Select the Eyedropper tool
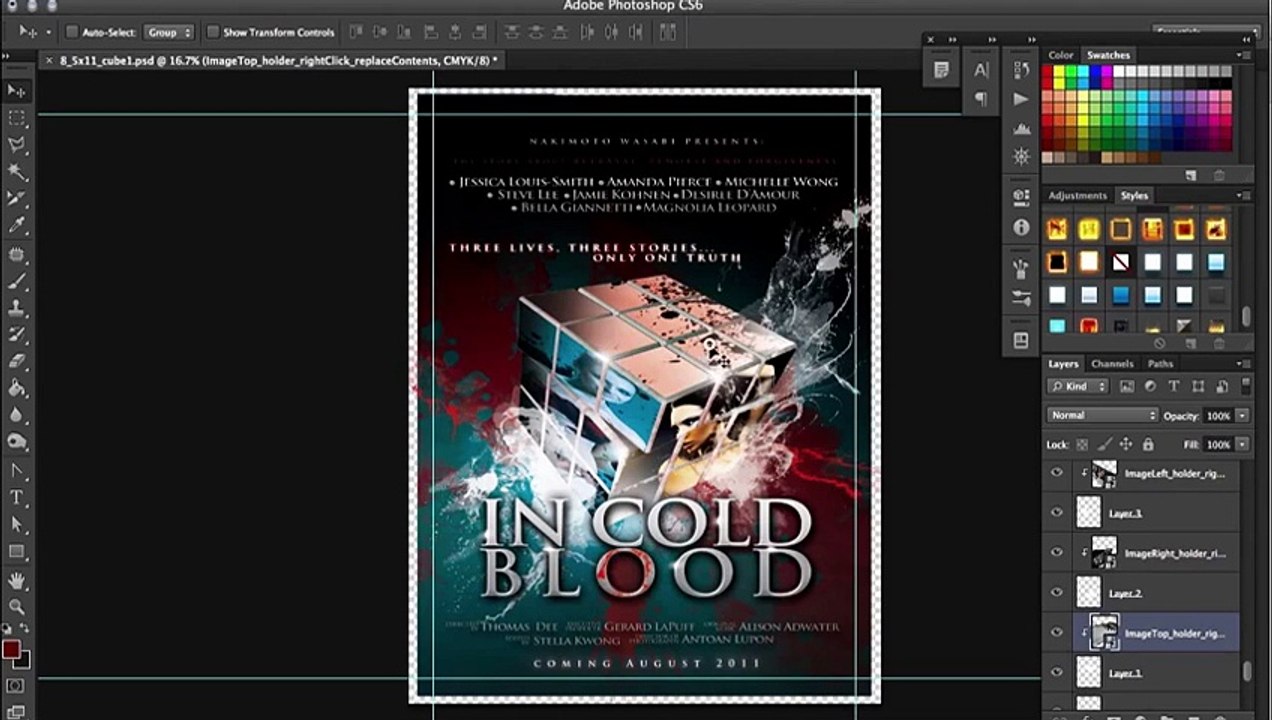The height and width of the screenshot is (720, 1272). 17,226
